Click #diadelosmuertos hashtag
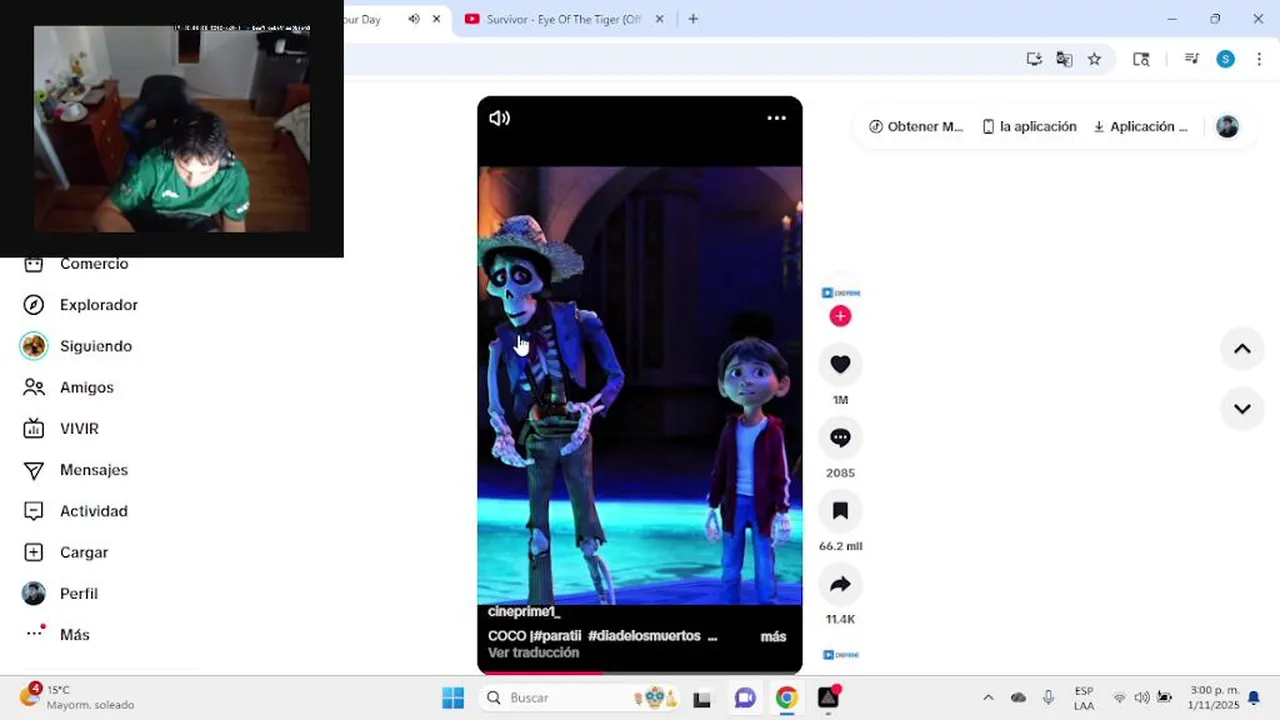Image resolution: width=1280 pixels, height=720 pixels. pyautogui.click(x=644, y=636)
